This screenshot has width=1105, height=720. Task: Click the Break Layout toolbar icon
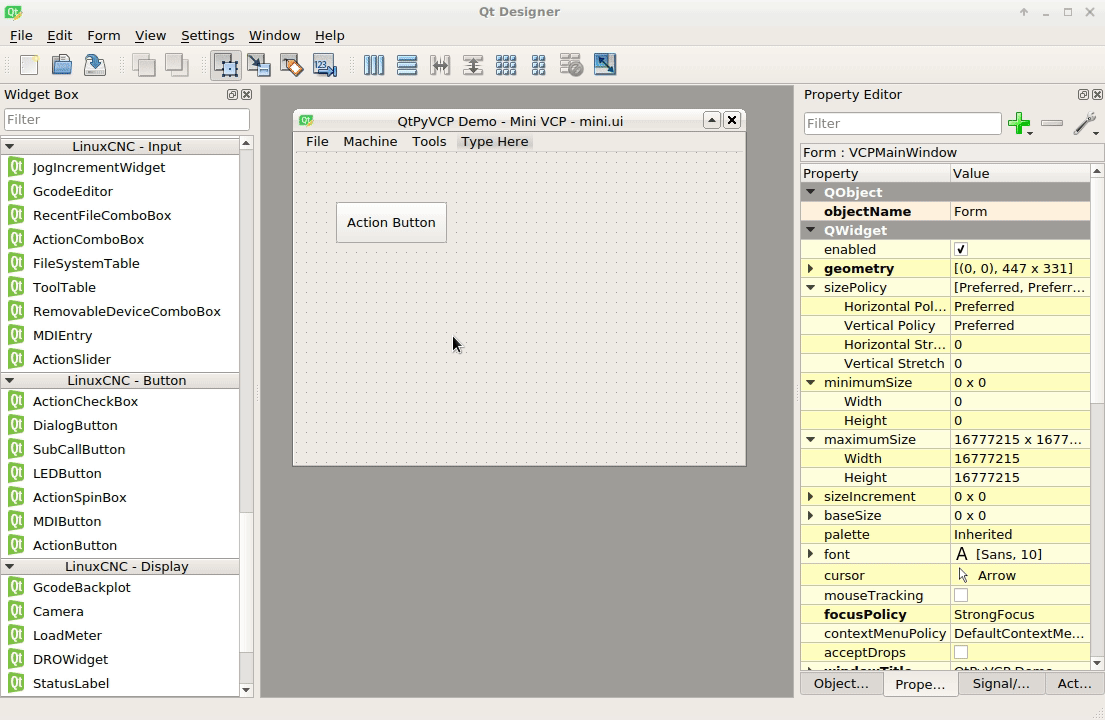point(572,66)
